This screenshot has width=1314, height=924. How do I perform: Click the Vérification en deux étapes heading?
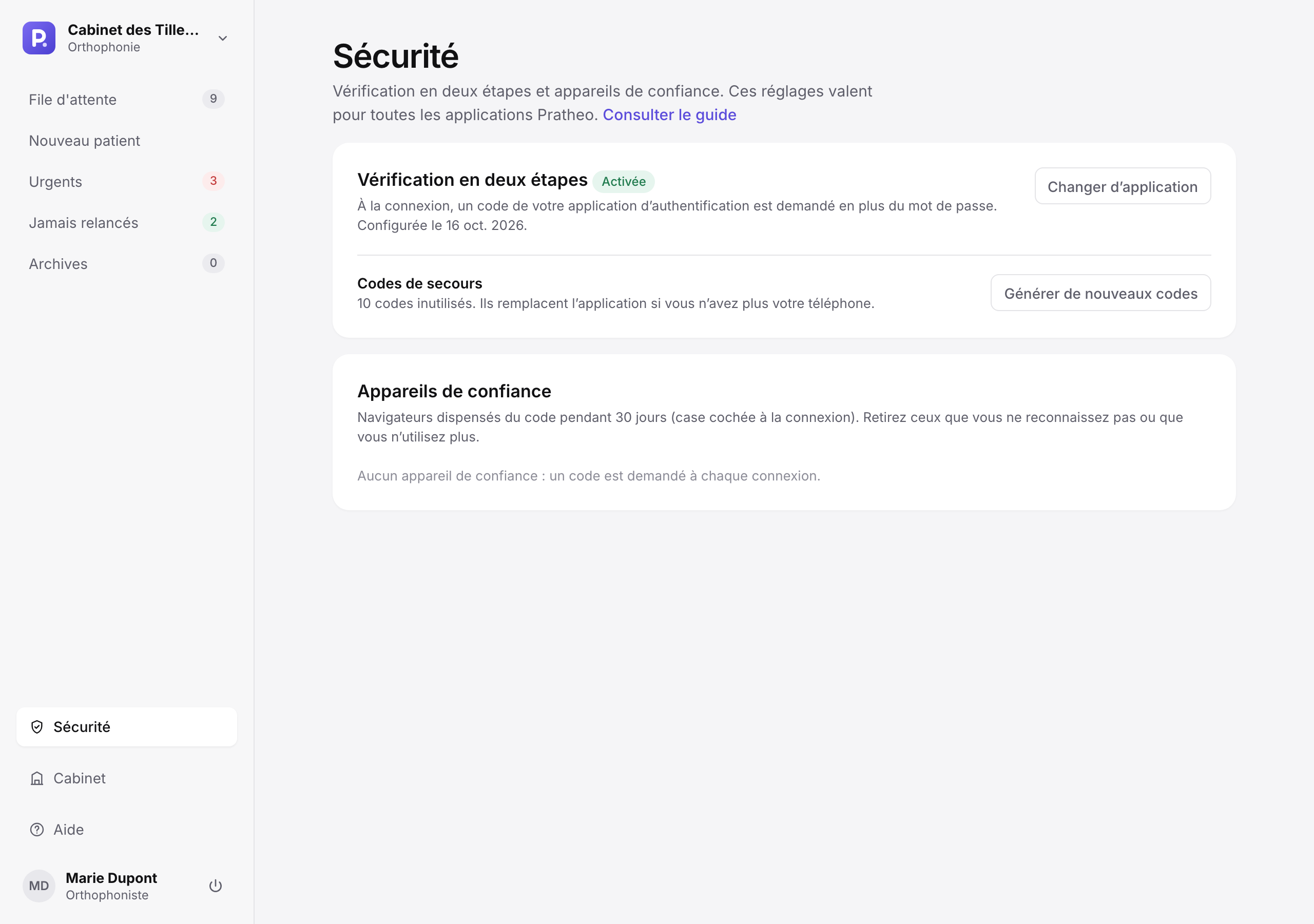pos(472,180)
